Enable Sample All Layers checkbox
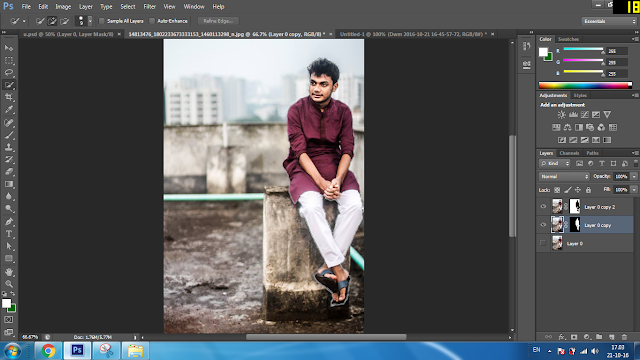Image resolution: width=640 pixels, height=360 pixels. pyautogui.click(x=102, y=21)
